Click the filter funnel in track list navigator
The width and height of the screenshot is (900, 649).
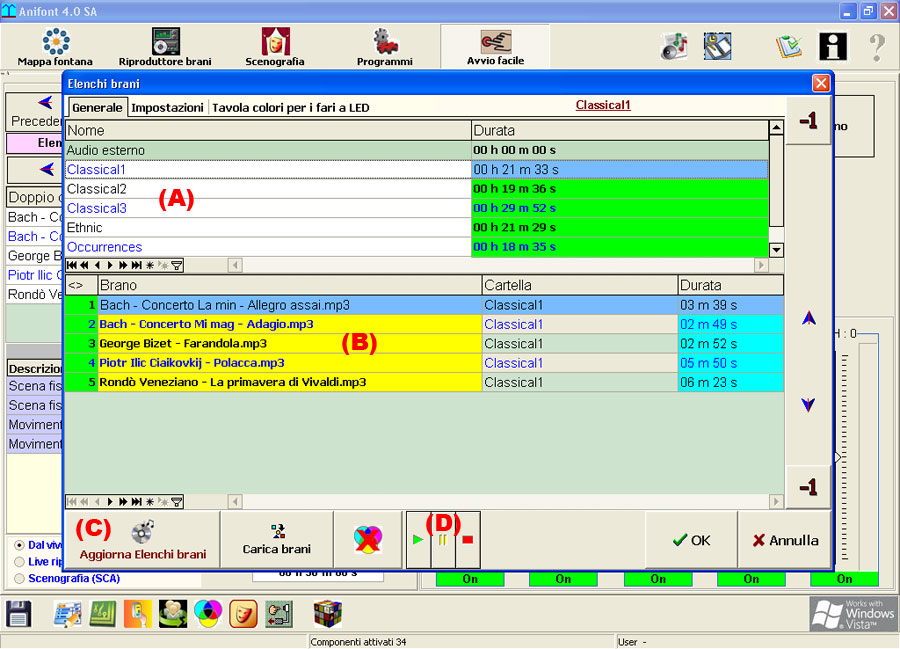tap(177, 502)
